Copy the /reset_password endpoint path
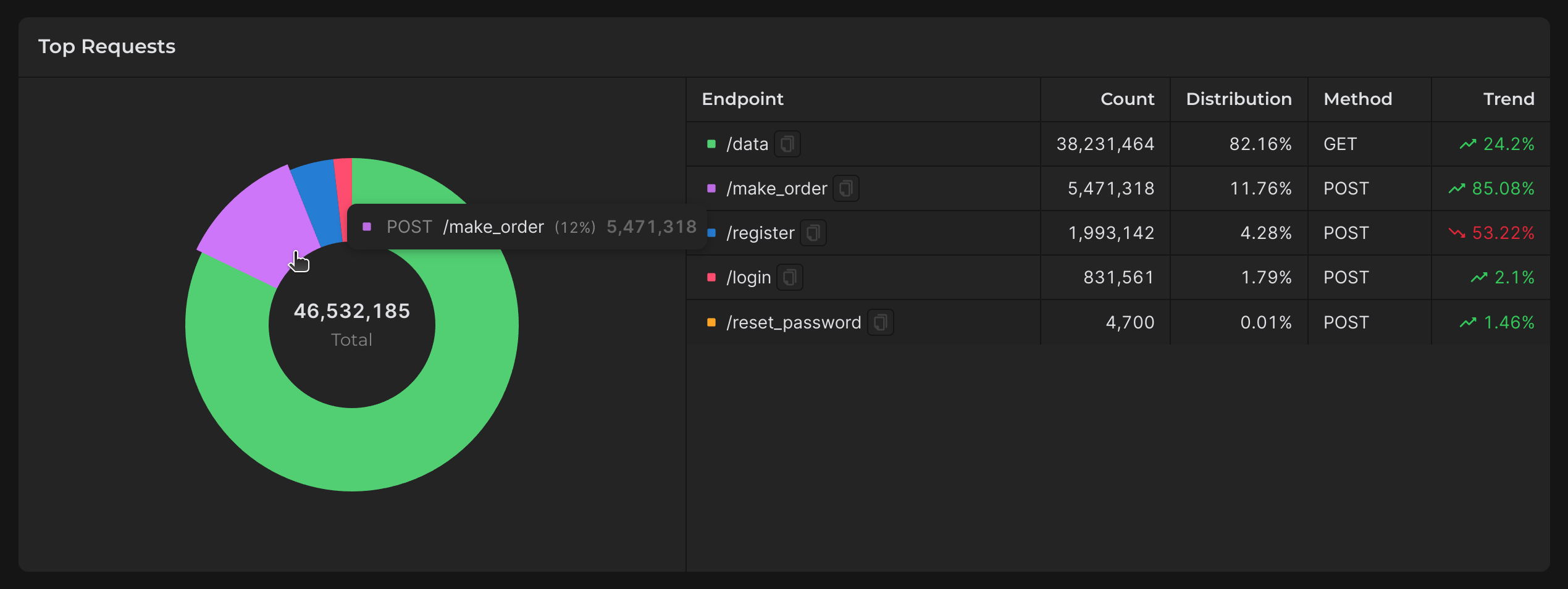The height and width of the screenshot is (589, 1568). (880, 322)
